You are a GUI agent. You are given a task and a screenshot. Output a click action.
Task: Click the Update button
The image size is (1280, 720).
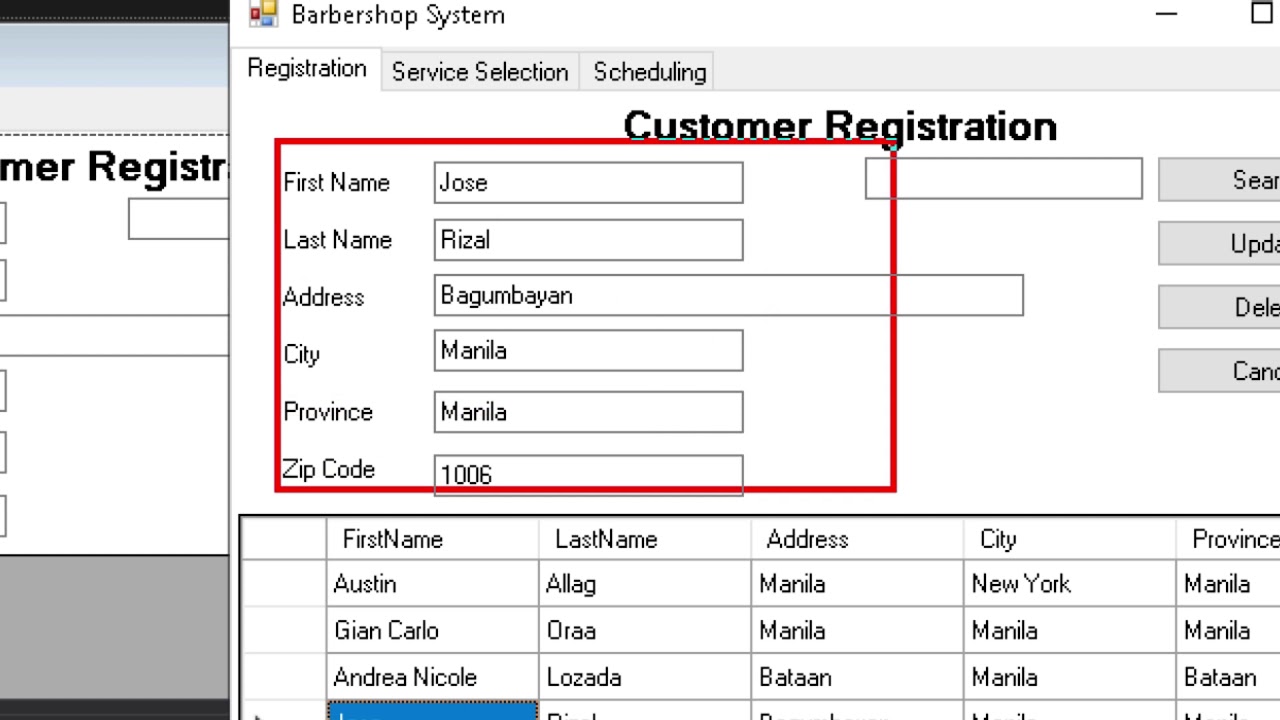pos(1219,244)
